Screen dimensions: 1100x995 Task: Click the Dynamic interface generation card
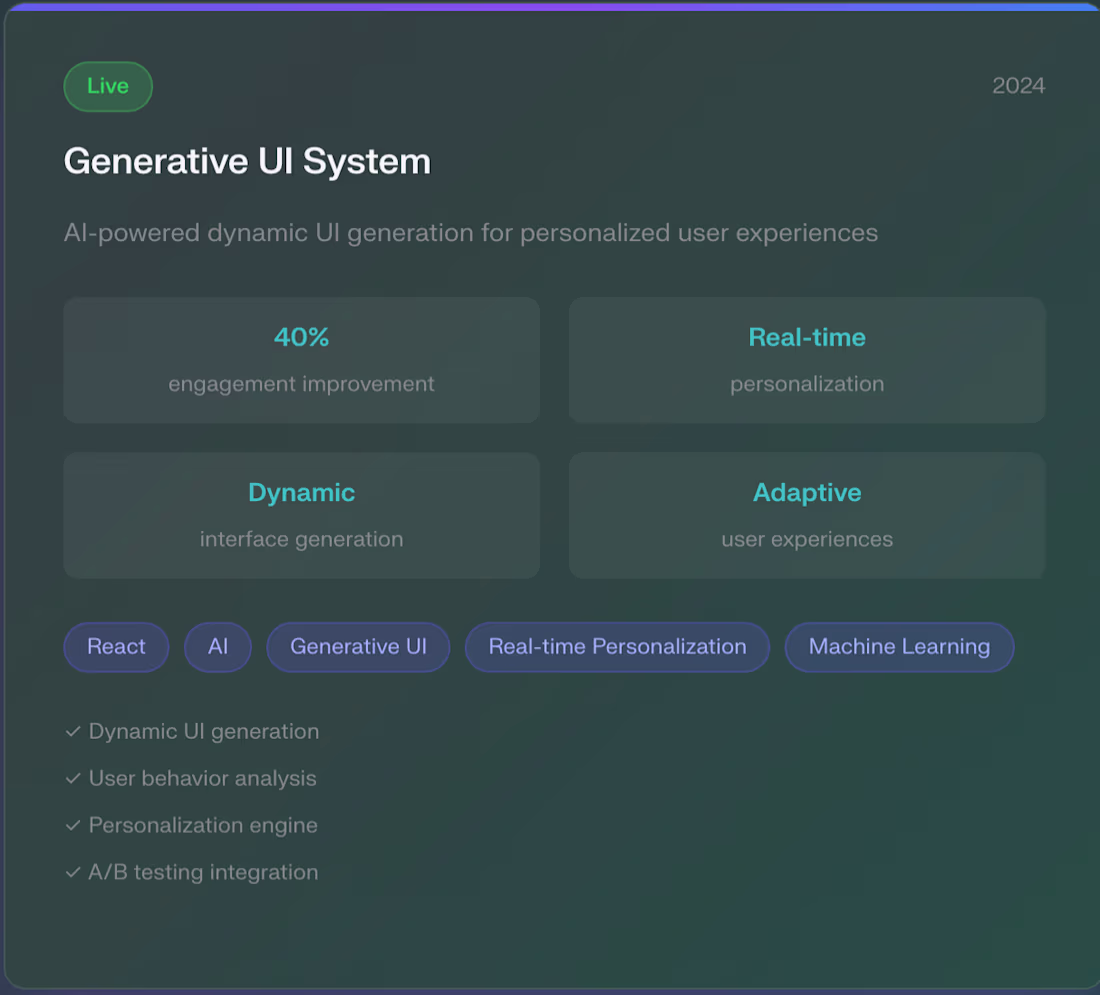tap(301, 515)
